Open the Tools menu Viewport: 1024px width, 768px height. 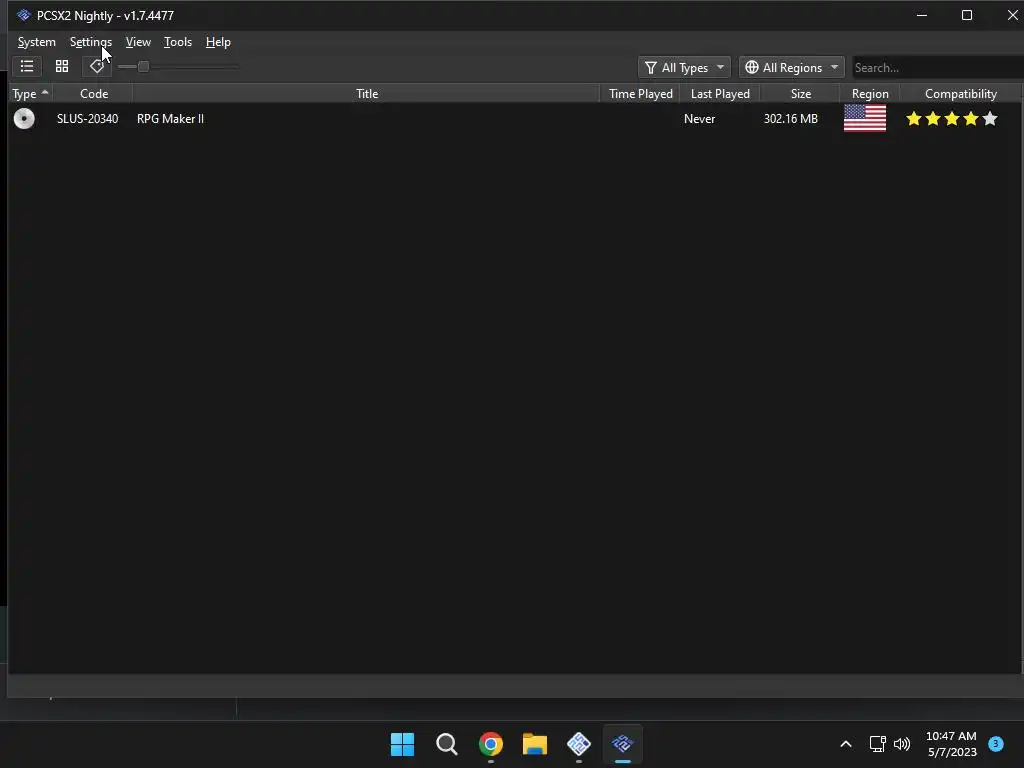tap(178, 42)
